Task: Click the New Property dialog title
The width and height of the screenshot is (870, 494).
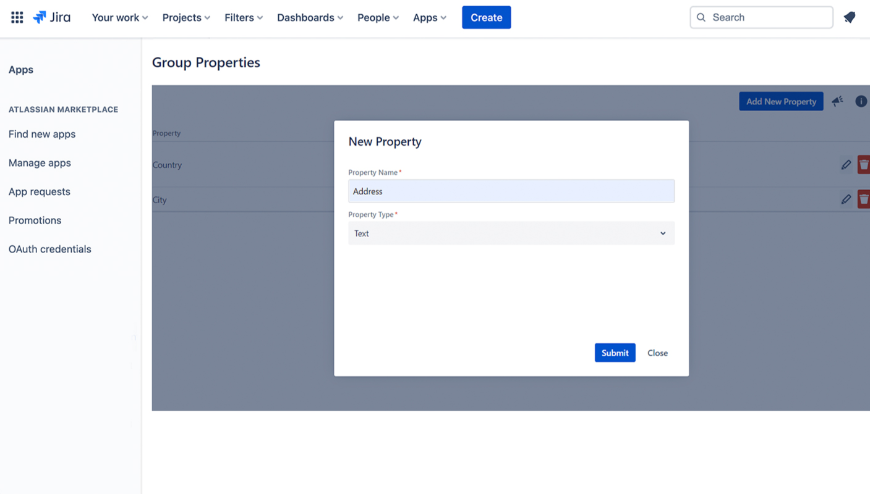Action: (385, 142)
